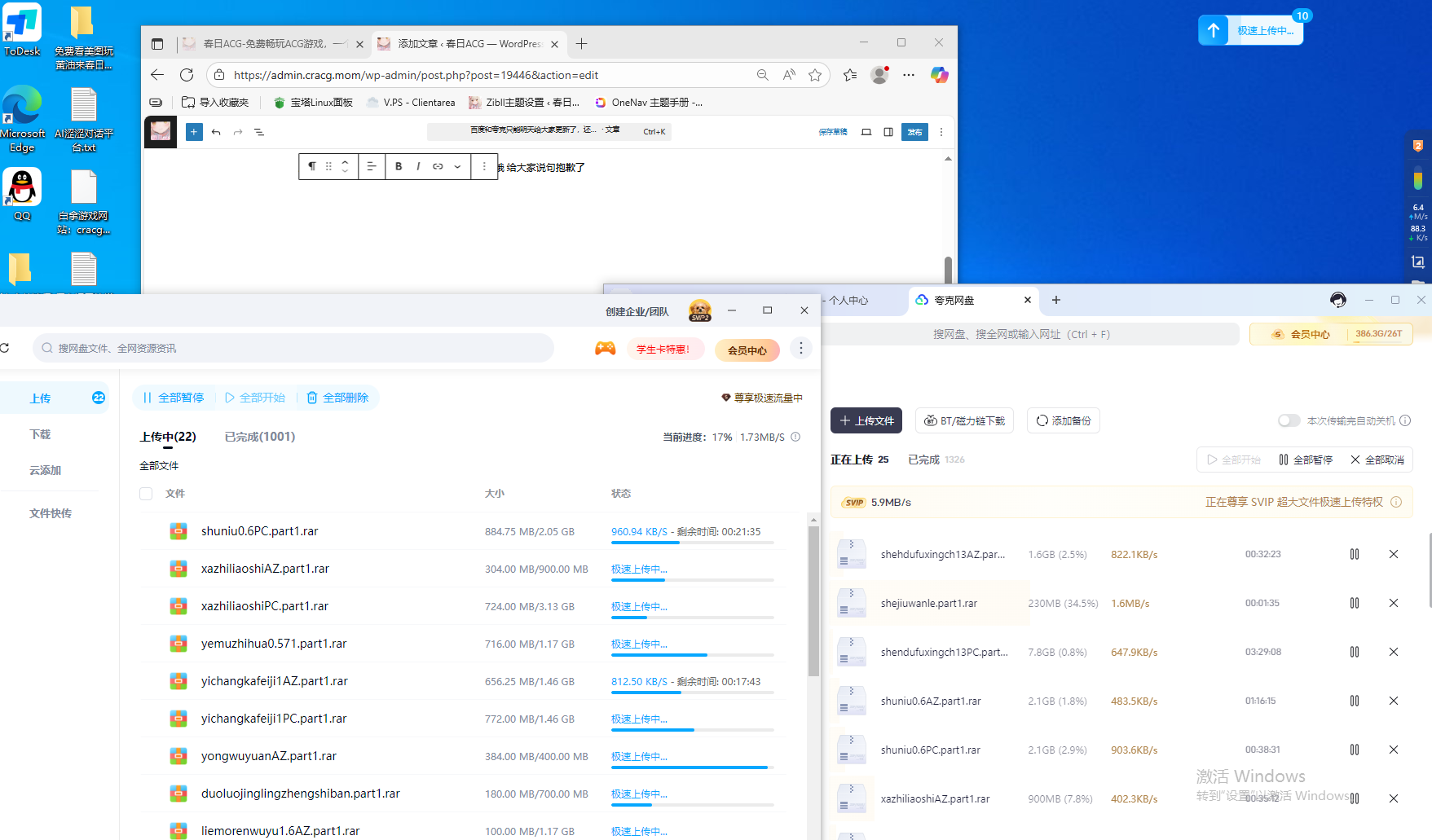Click the shuniu0.6PC.part1.rar upload progress bar
Viewport: 1432px width, 840px height.
point(692,543)
